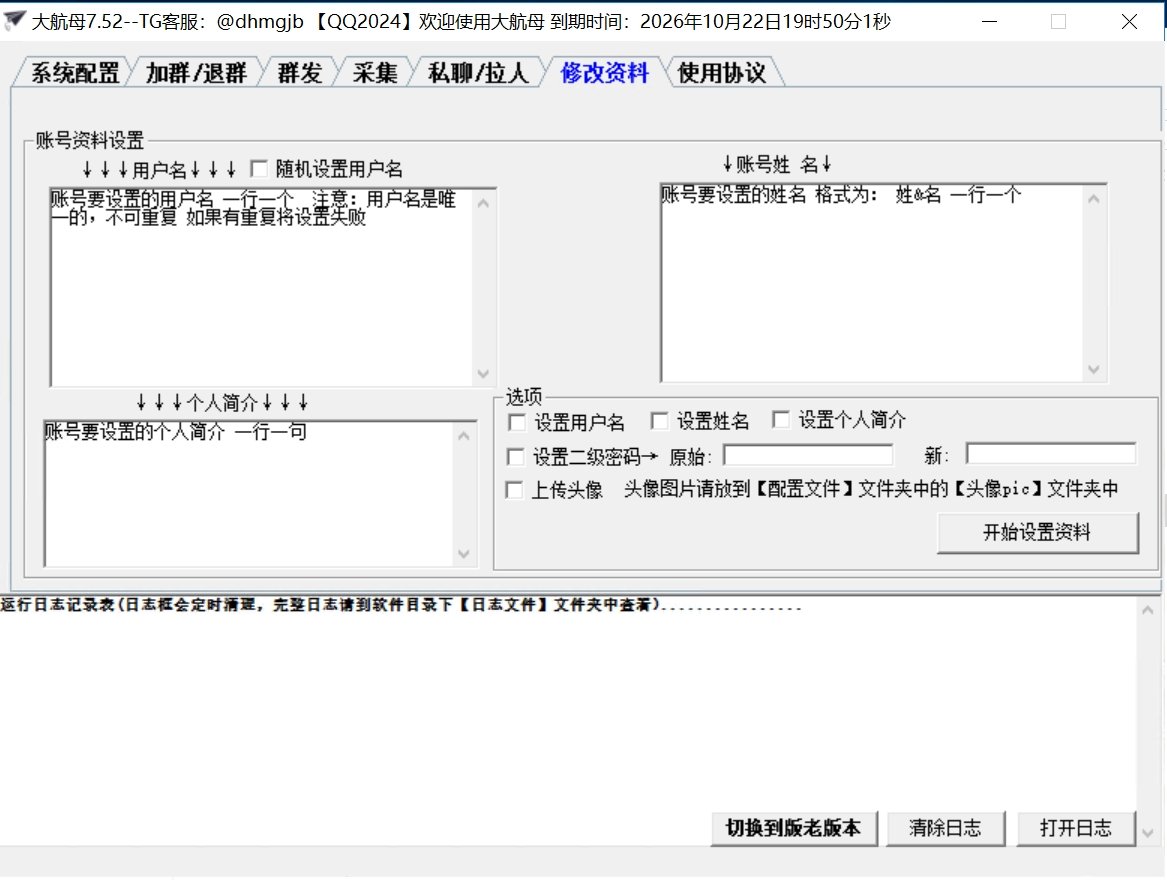1167x880 pixels.
Task: View the 使用协议 tab
Action: click(x=721, y=73)
